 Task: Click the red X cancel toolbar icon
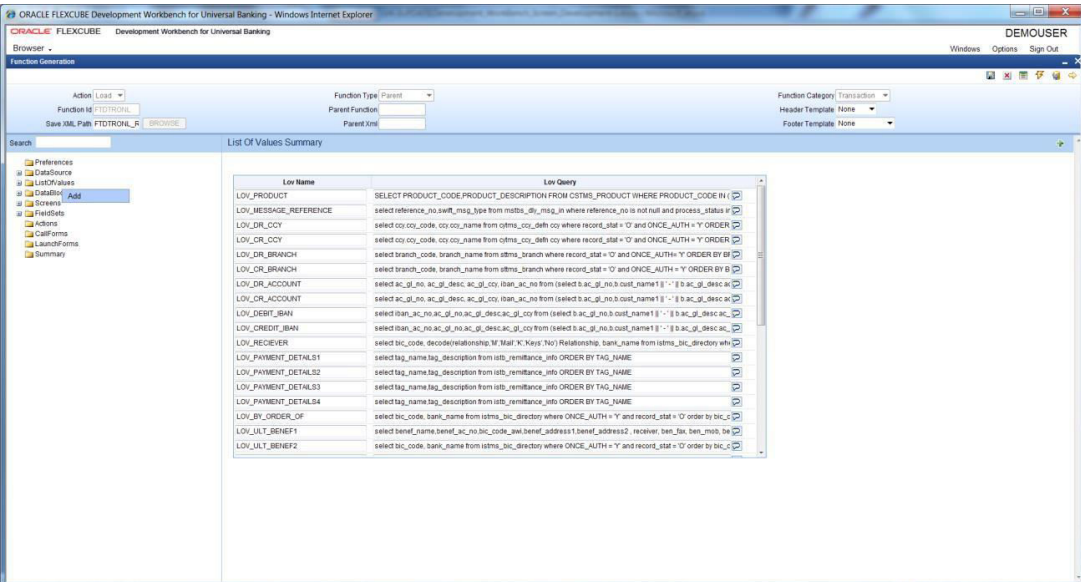1007,76
